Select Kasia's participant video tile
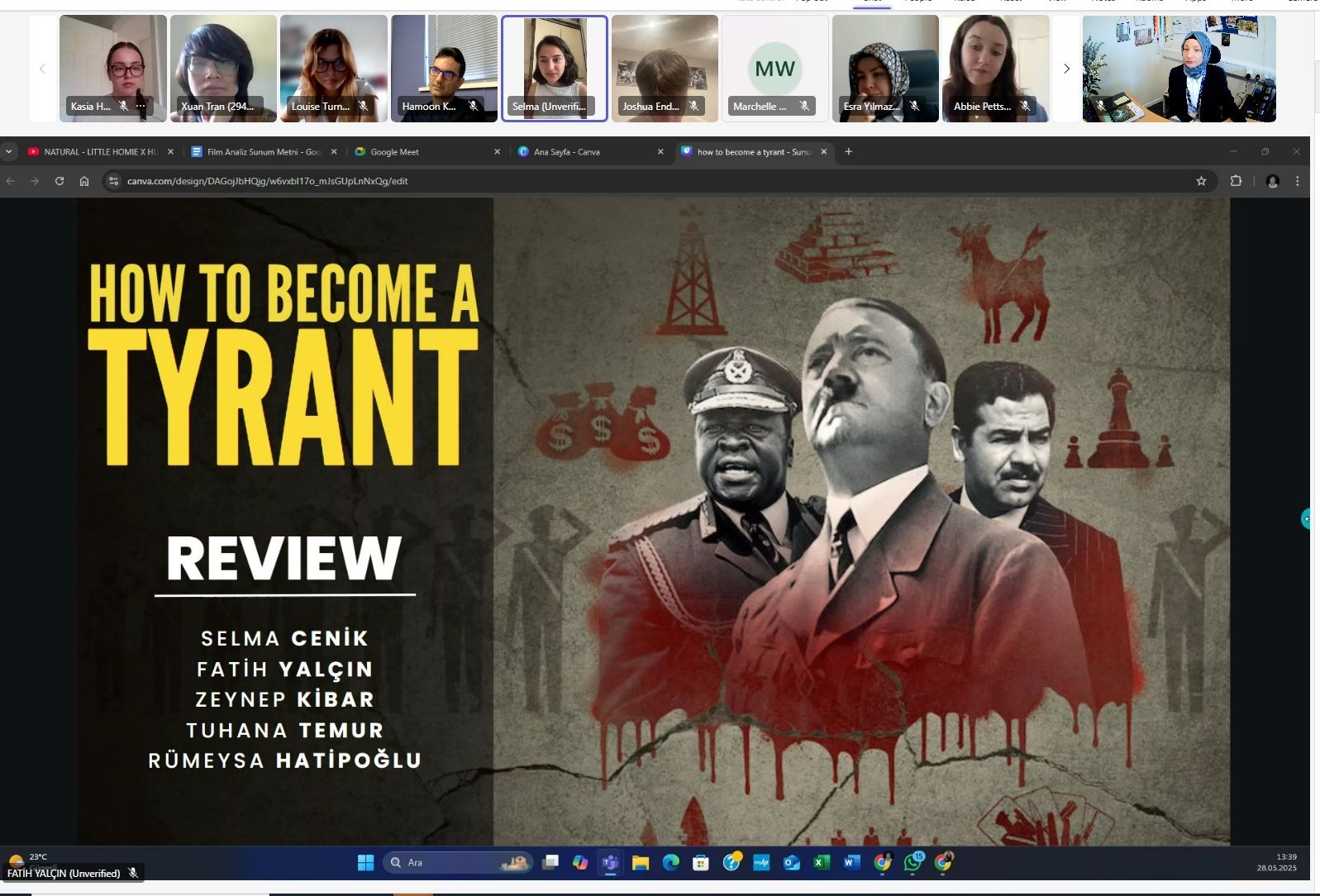Screen dimensions: 1320x896 coord(113,69)
